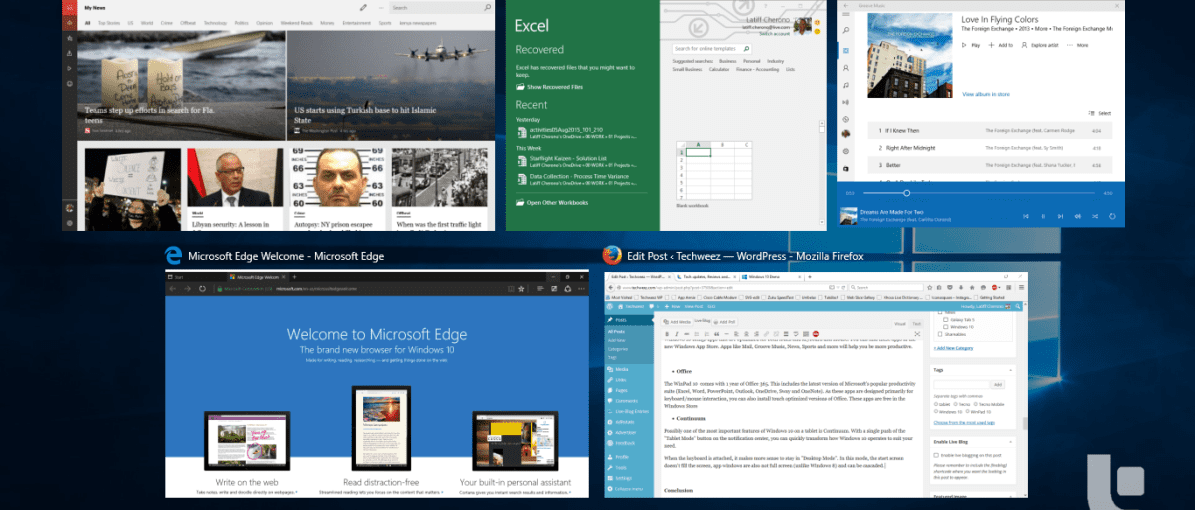Click the Groove playback progress slider knob

point(906,193)
